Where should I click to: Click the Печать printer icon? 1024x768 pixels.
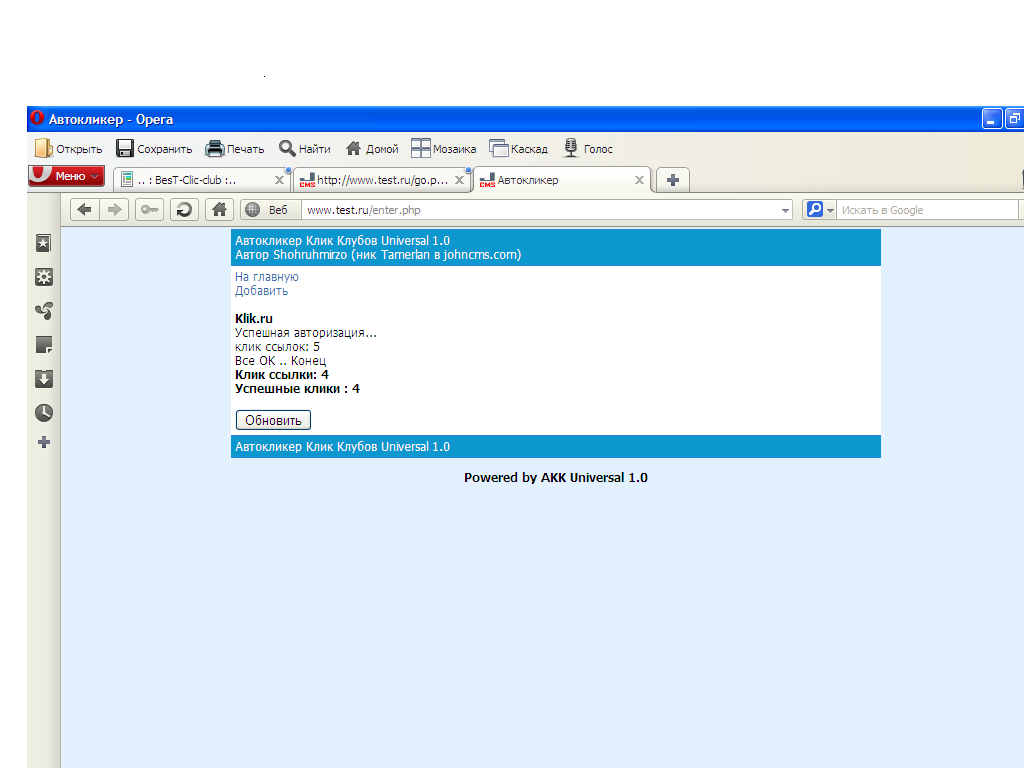coord(214,149)
